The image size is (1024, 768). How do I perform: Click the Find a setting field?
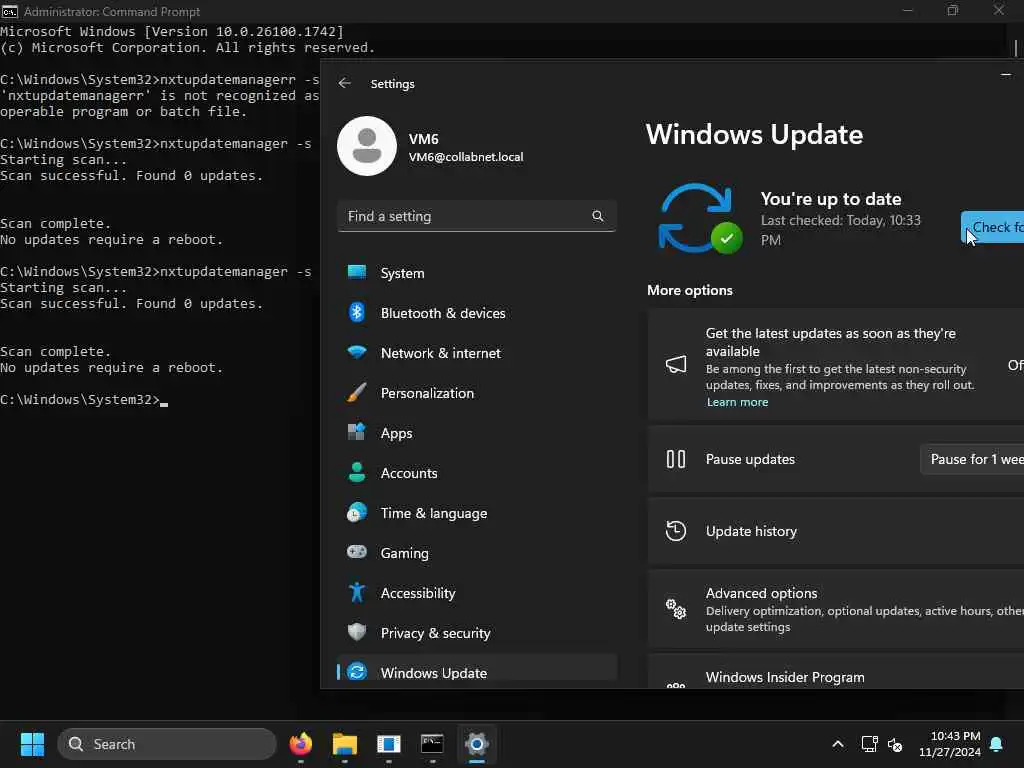477,216
